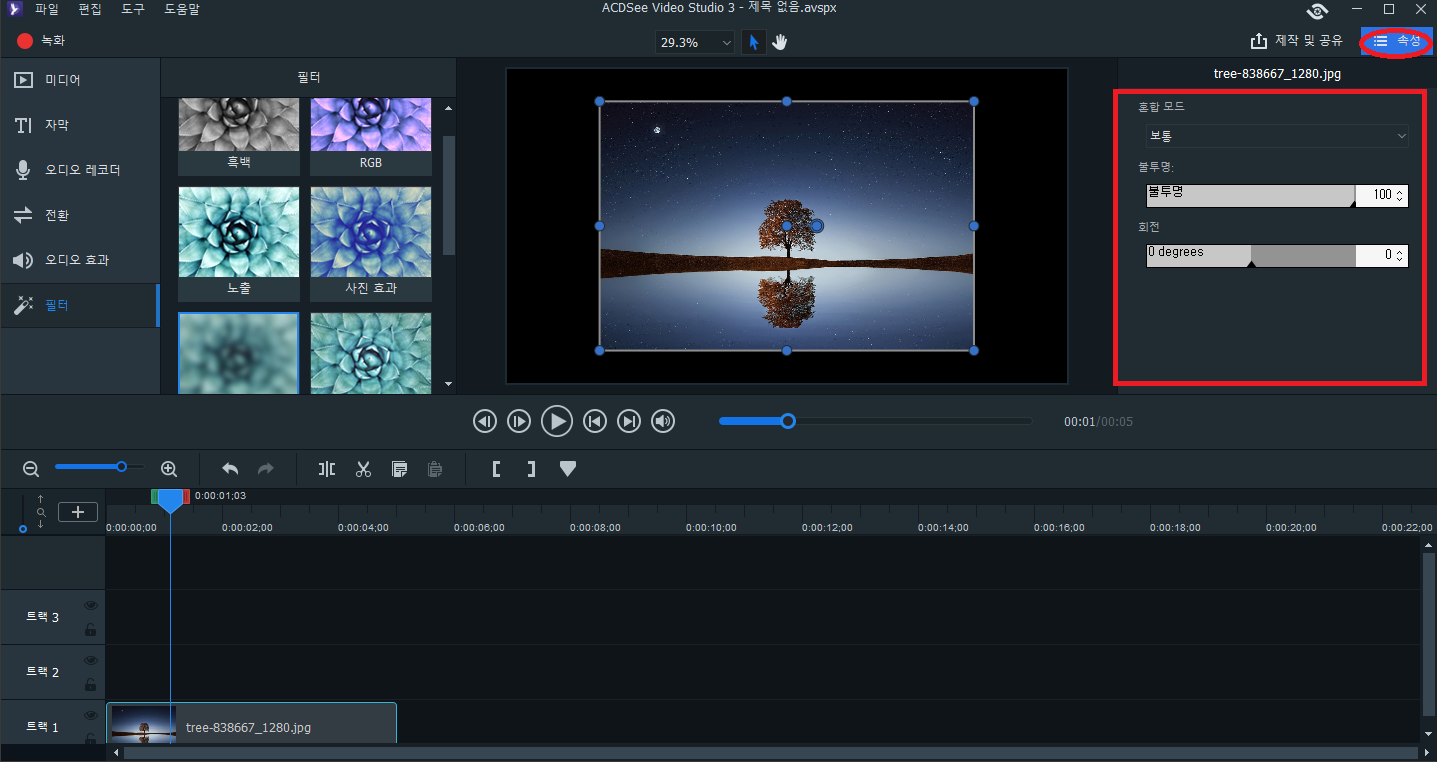Click the Split clip tool
1437x762 pixels.
click(x=327, y=468)
